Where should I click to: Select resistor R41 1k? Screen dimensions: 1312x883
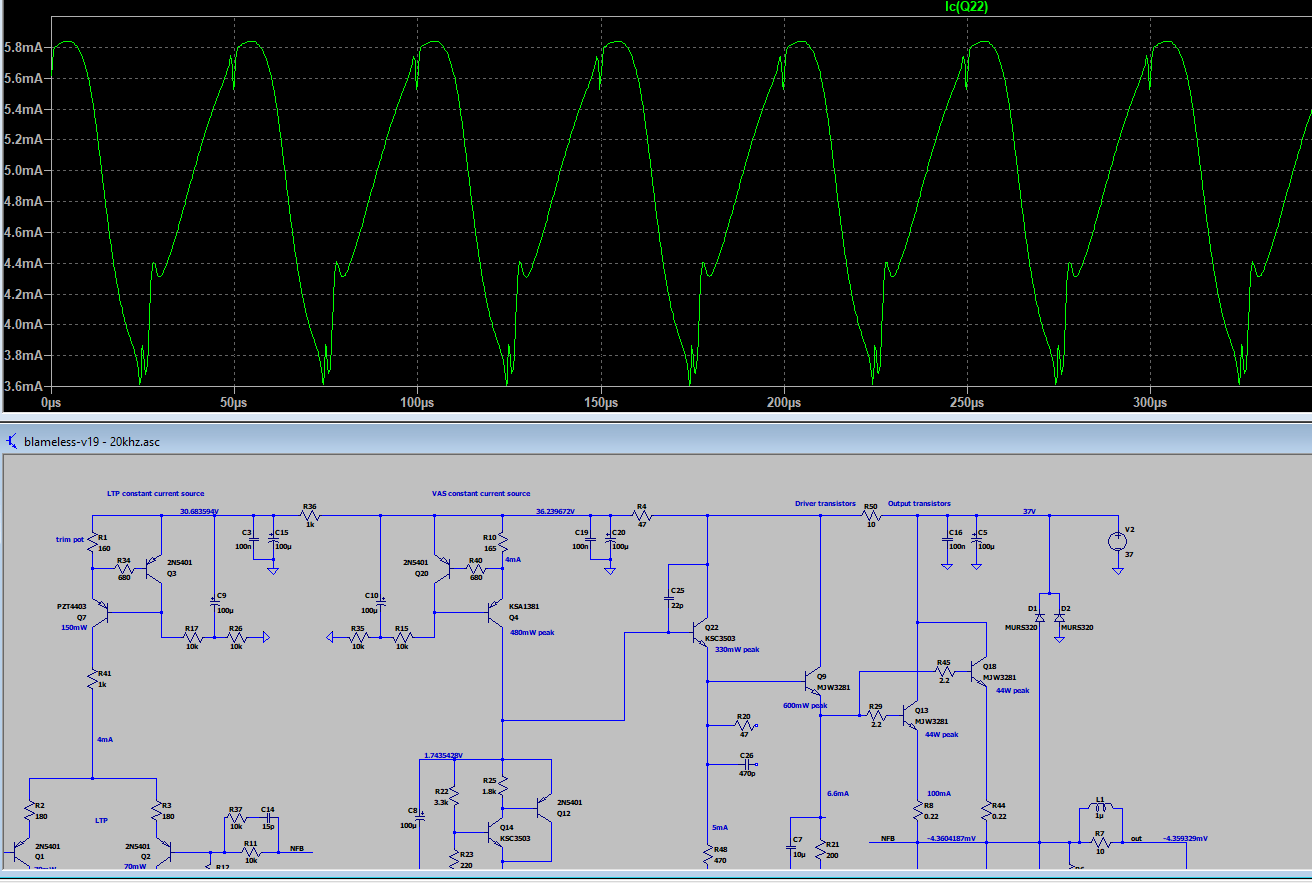pyautogui.click(x=92, y=681)
